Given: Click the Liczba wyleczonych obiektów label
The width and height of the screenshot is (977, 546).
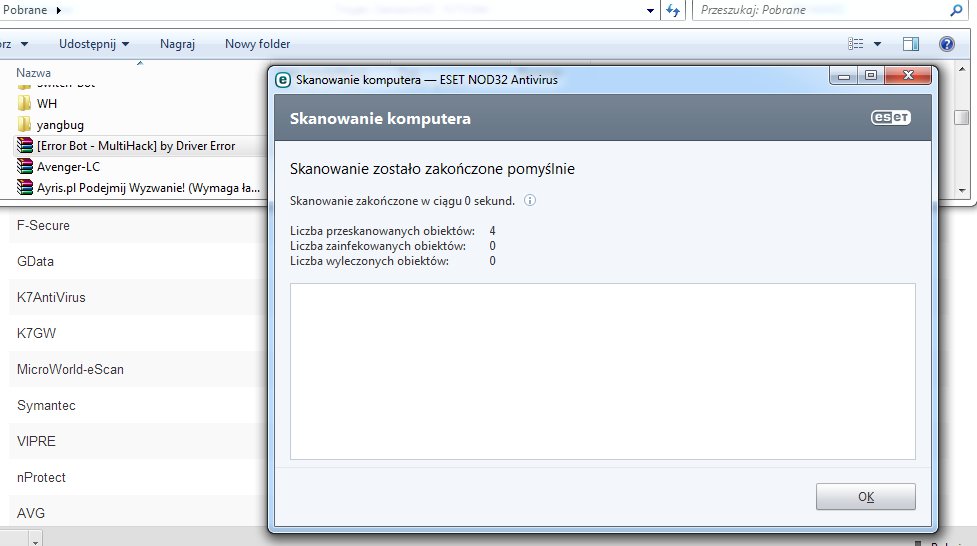Looking at the screenshot, I should point(369,261).
